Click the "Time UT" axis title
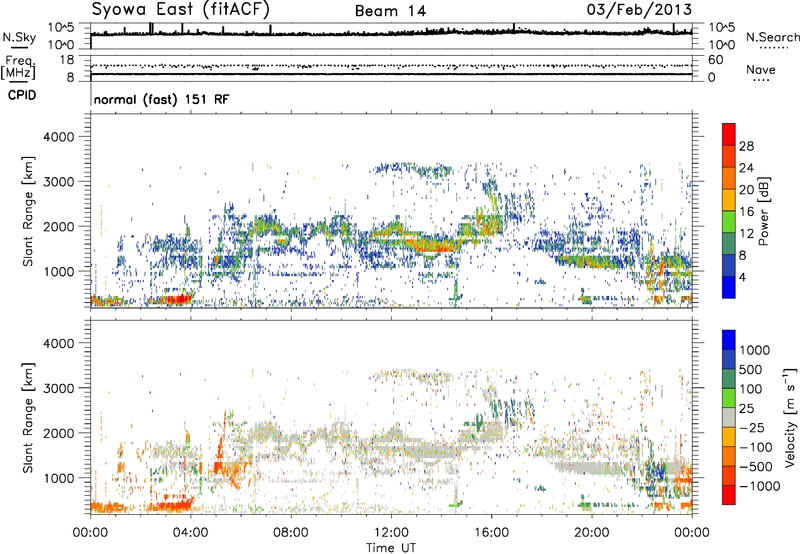This screenshot has width=800, height=554. pyautogui.click(x=391, y=548)
